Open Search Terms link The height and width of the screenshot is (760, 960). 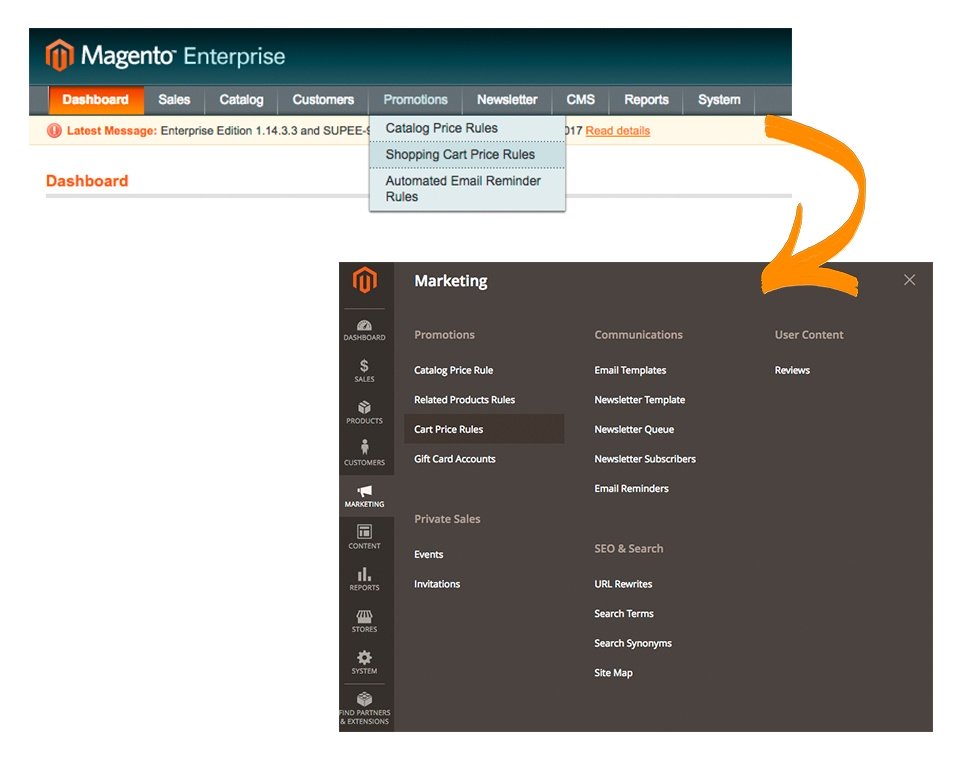(624, 613)
